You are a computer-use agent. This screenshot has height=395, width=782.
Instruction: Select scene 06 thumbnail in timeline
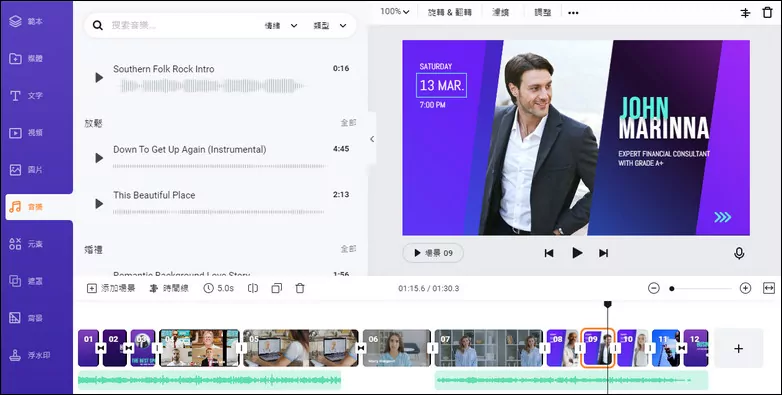click(397, 348)
